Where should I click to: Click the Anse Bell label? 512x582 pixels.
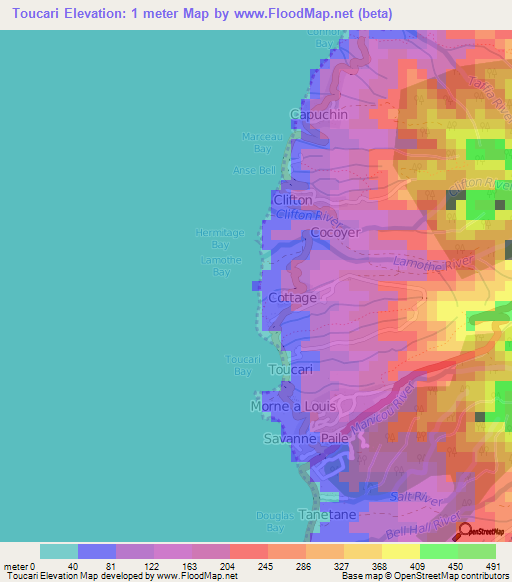[254, 170]
